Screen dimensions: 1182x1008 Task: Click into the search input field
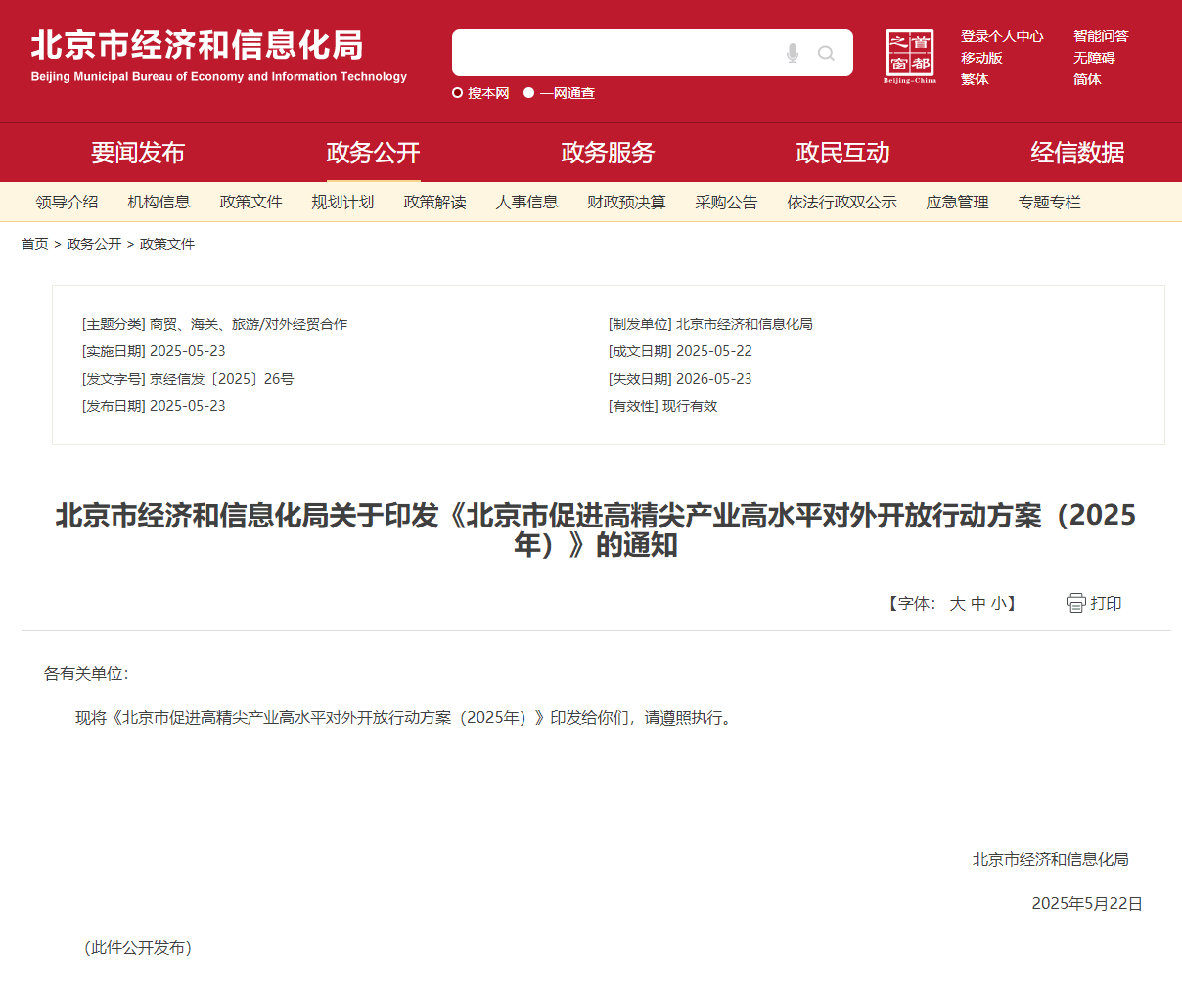pos(616,53)
